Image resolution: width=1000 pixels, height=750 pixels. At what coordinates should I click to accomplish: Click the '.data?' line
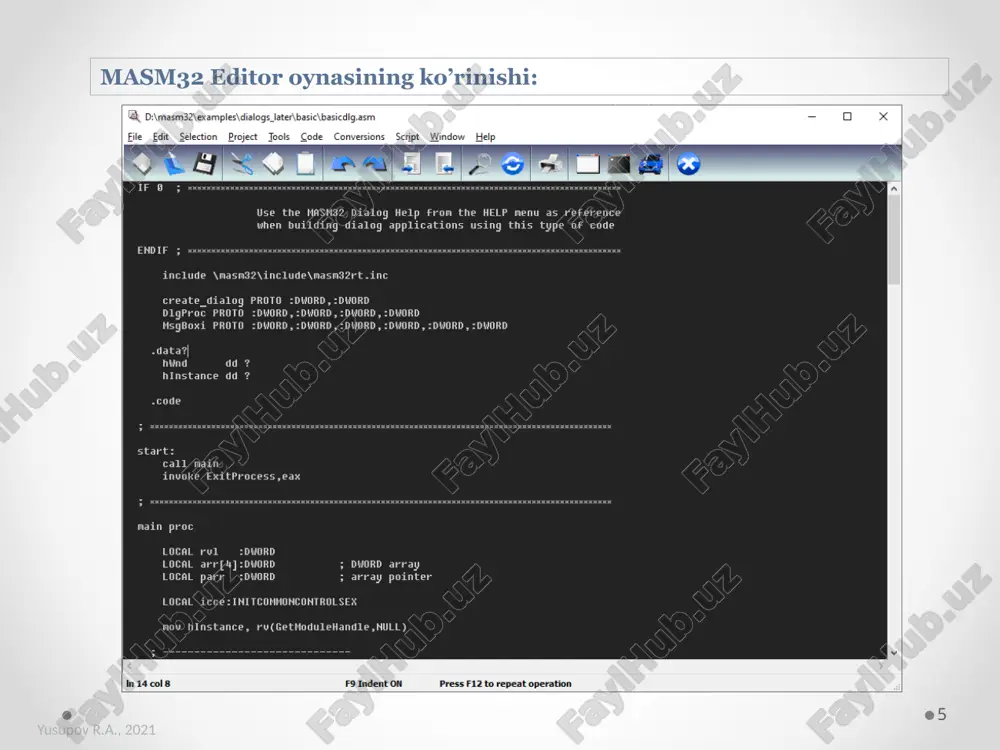[x=169, y=351]
